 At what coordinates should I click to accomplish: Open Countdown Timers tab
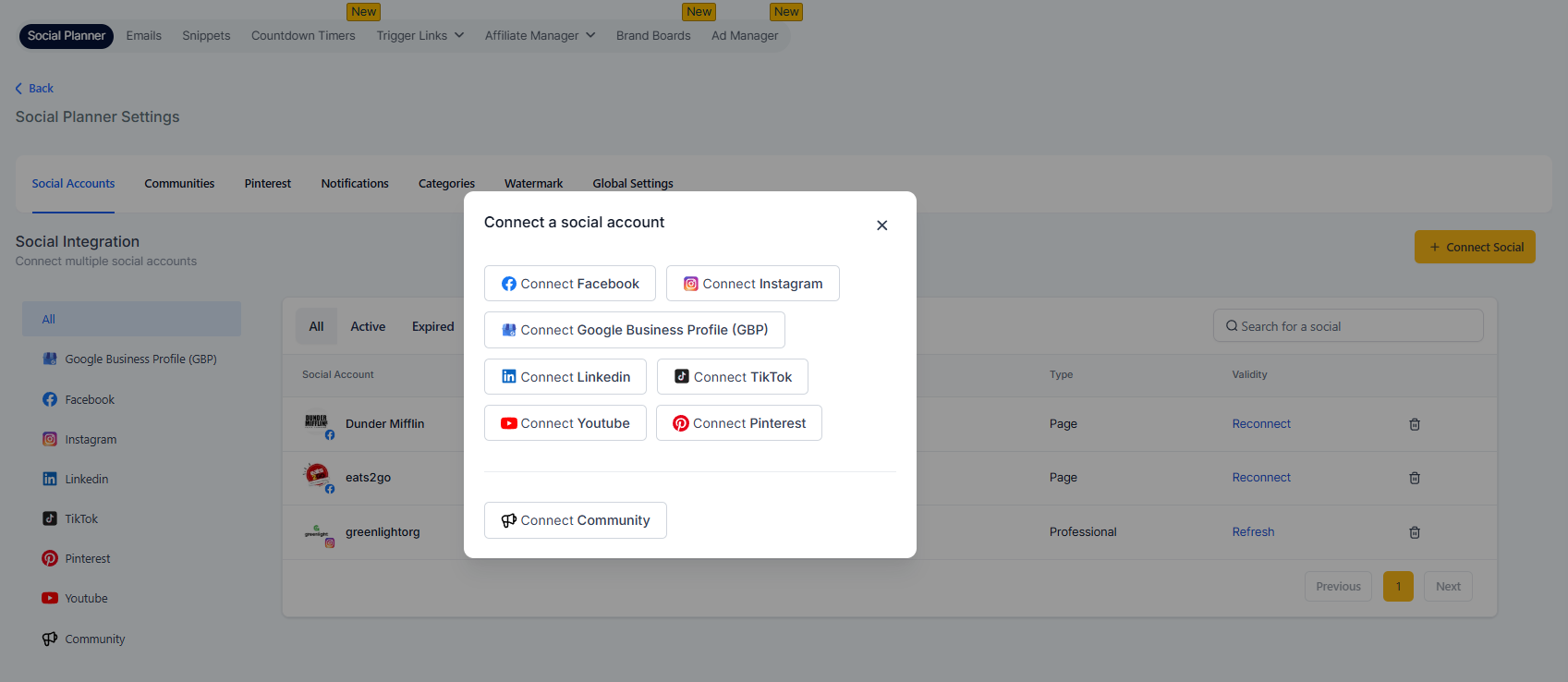coord(303,36)
